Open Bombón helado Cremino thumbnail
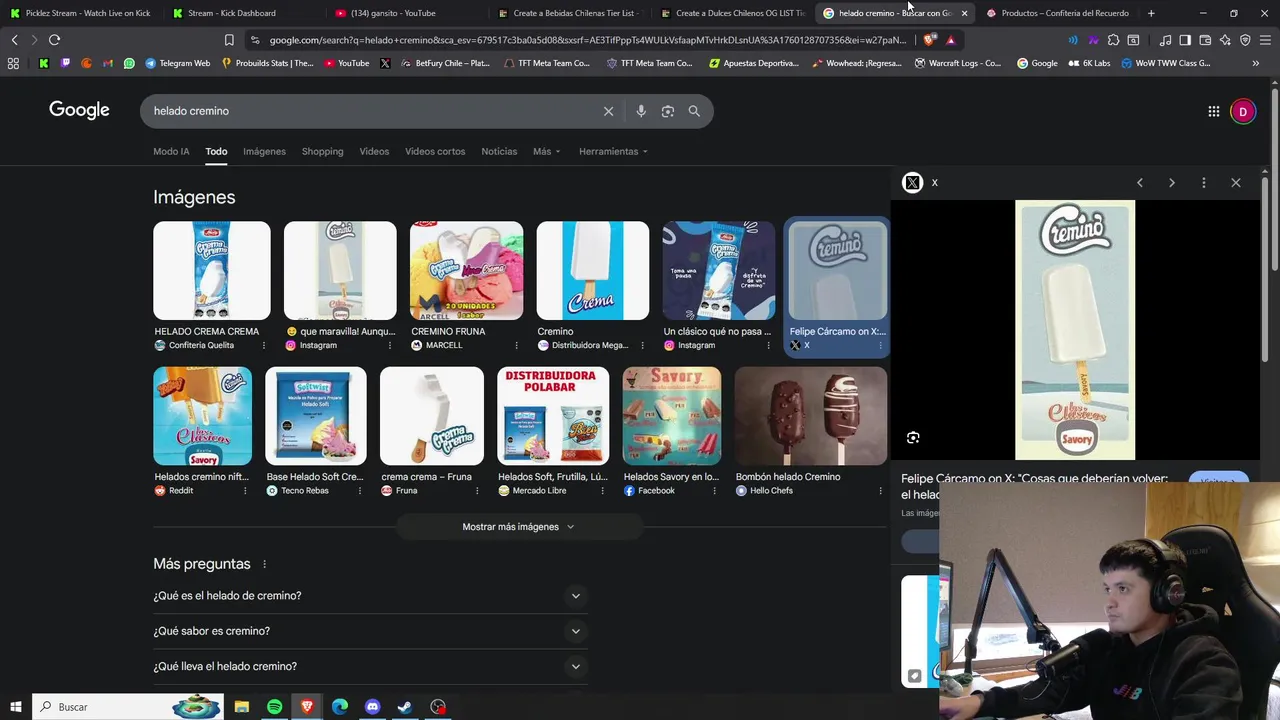Viewport: 1280px width, 720px height. point(811,416)
